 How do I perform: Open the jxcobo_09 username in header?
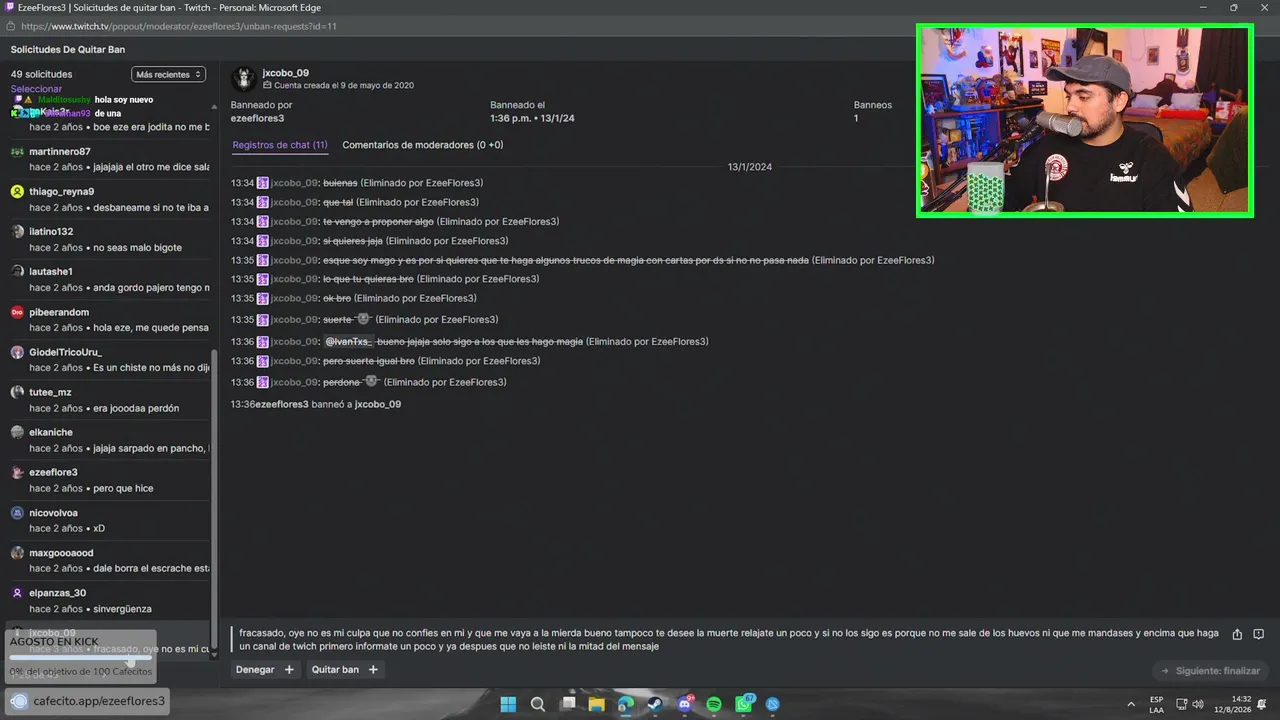(286, 73)
